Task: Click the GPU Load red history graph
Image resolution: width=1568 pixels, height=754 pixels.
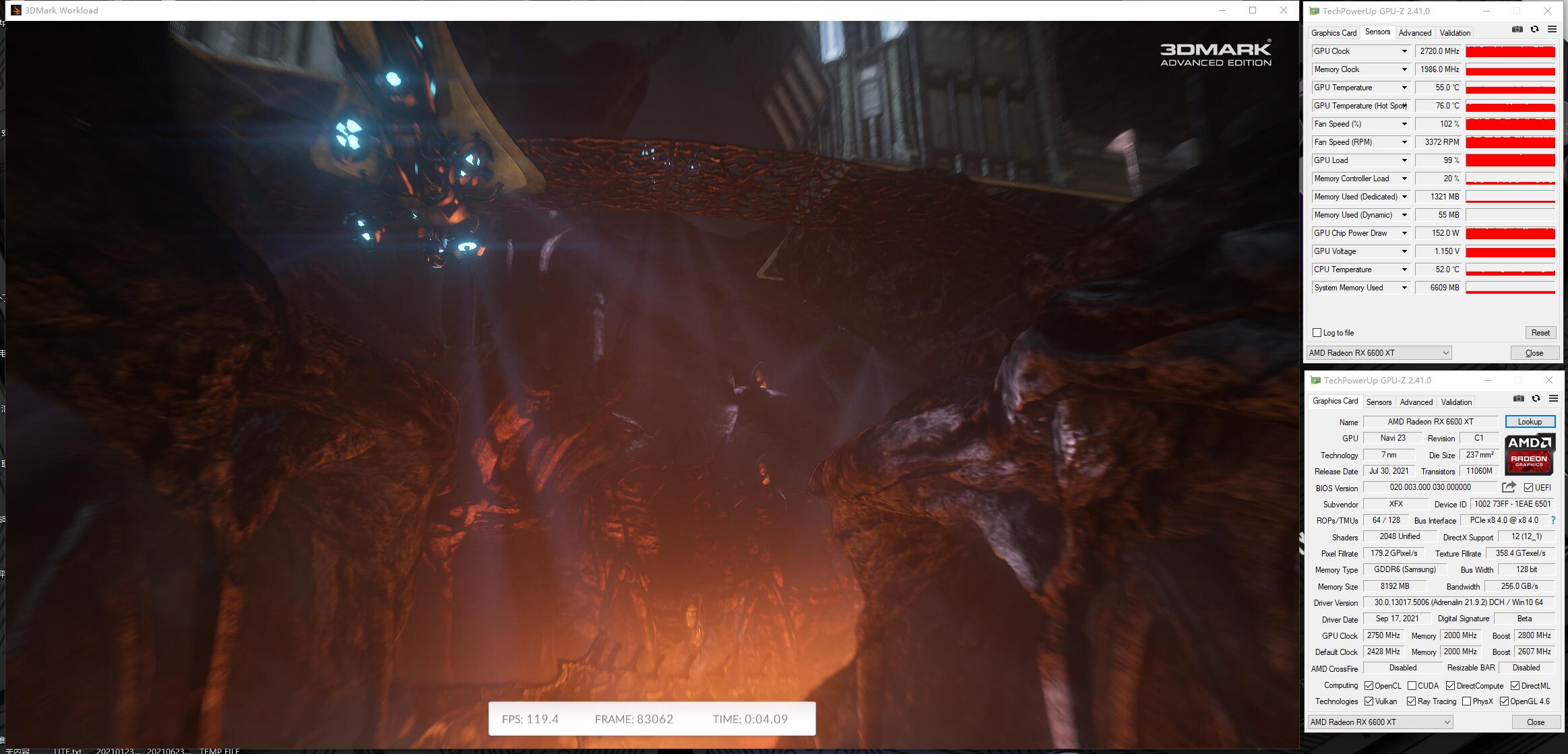Action: point(1510,160)
